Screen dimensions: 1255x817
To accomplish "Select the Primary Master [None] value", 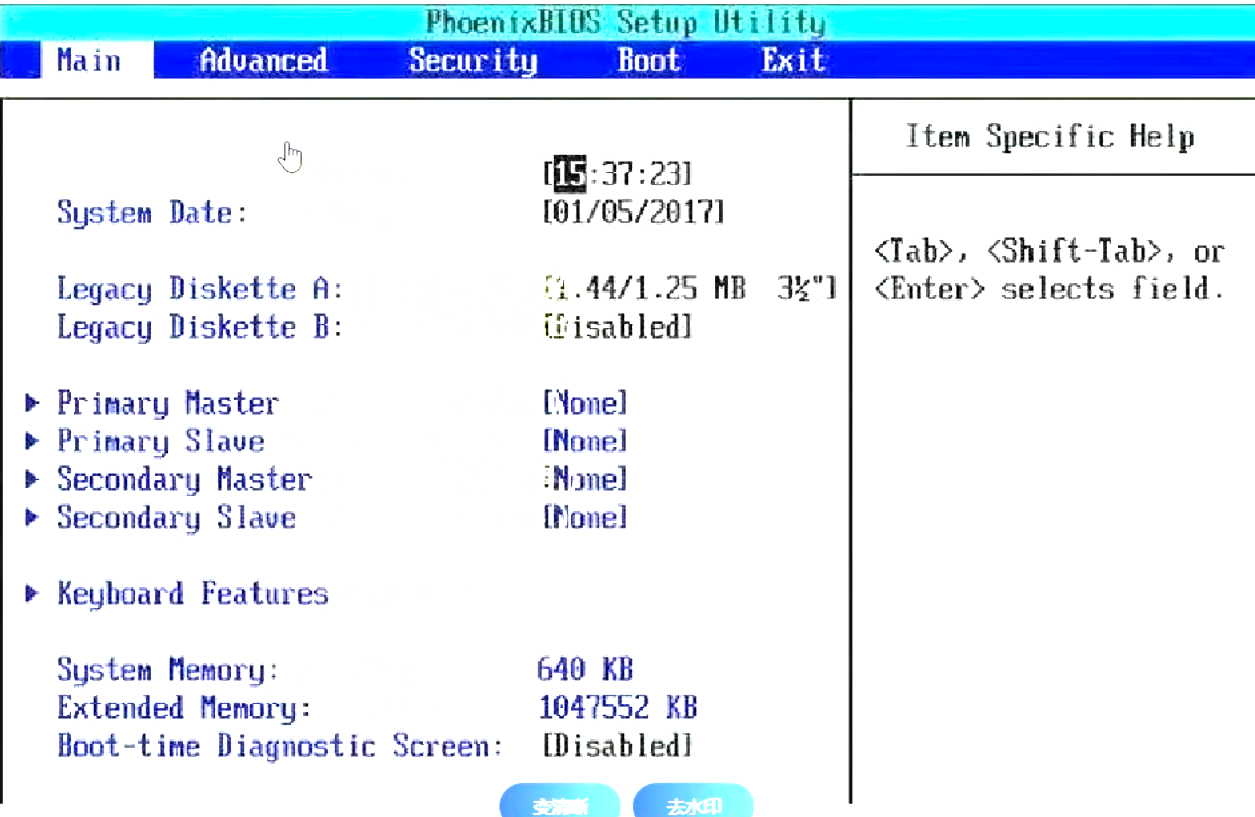I will click(x=585, y=404).
